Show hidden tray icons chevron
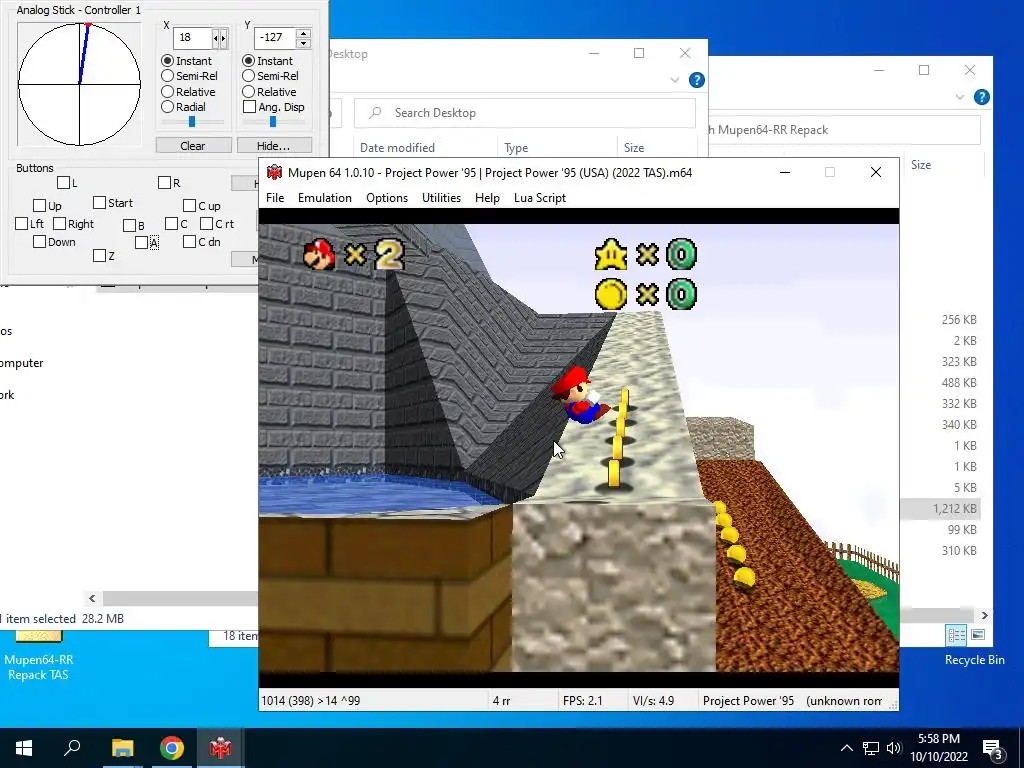Image resolution: width=1024 pixels, height=768 pixels. 846,748
